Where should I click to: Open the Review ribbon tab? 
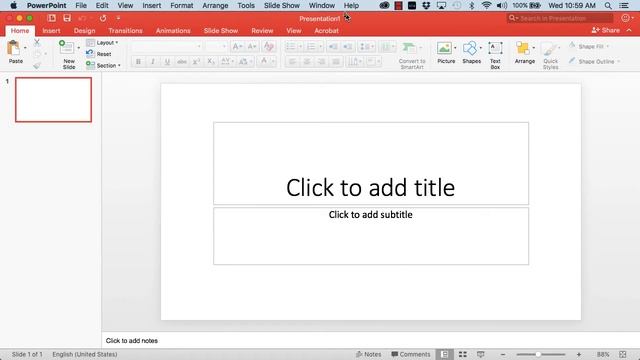(262, 31)
